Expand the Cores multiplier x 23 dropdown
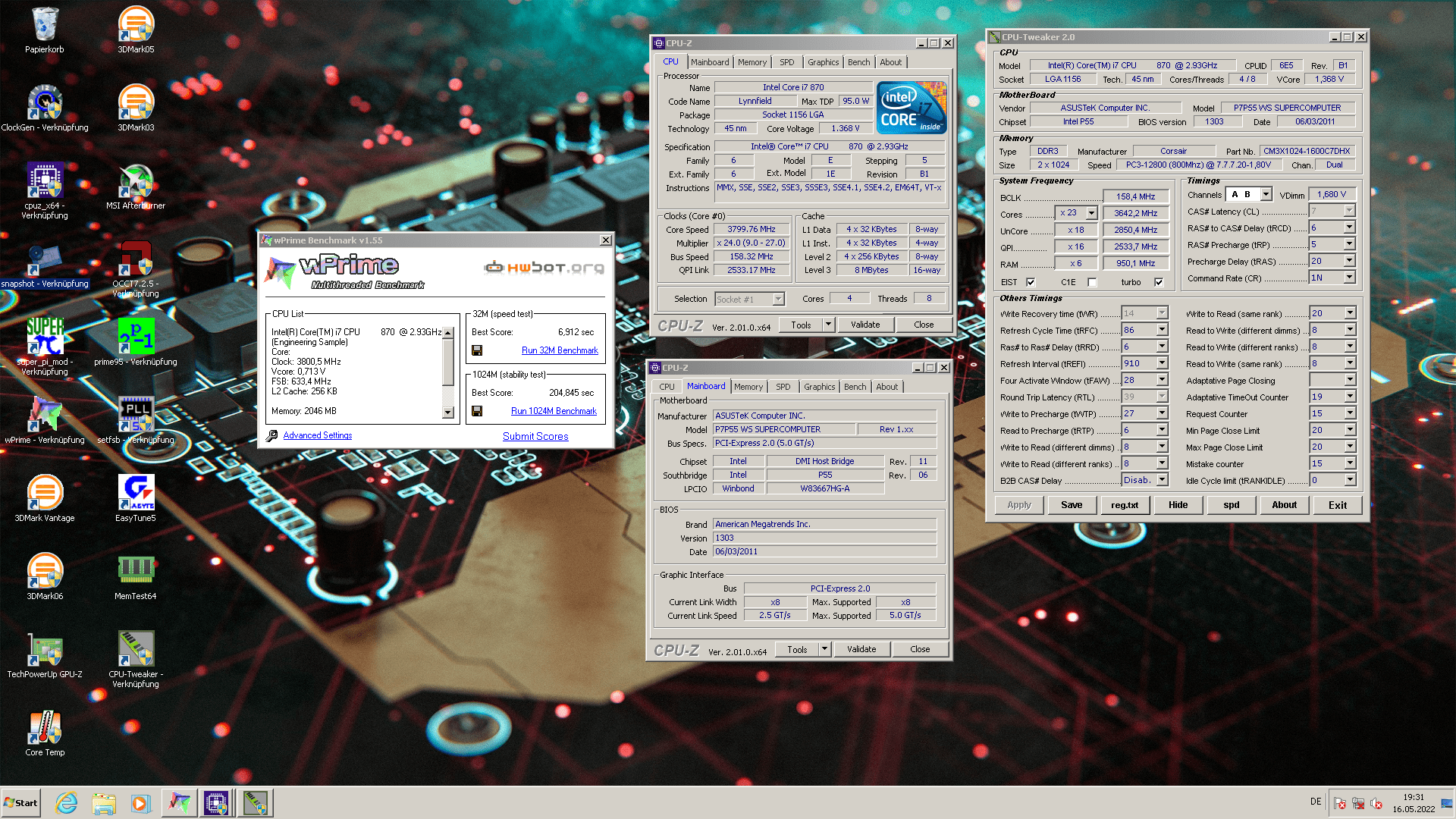 (x=1091, y=214)
